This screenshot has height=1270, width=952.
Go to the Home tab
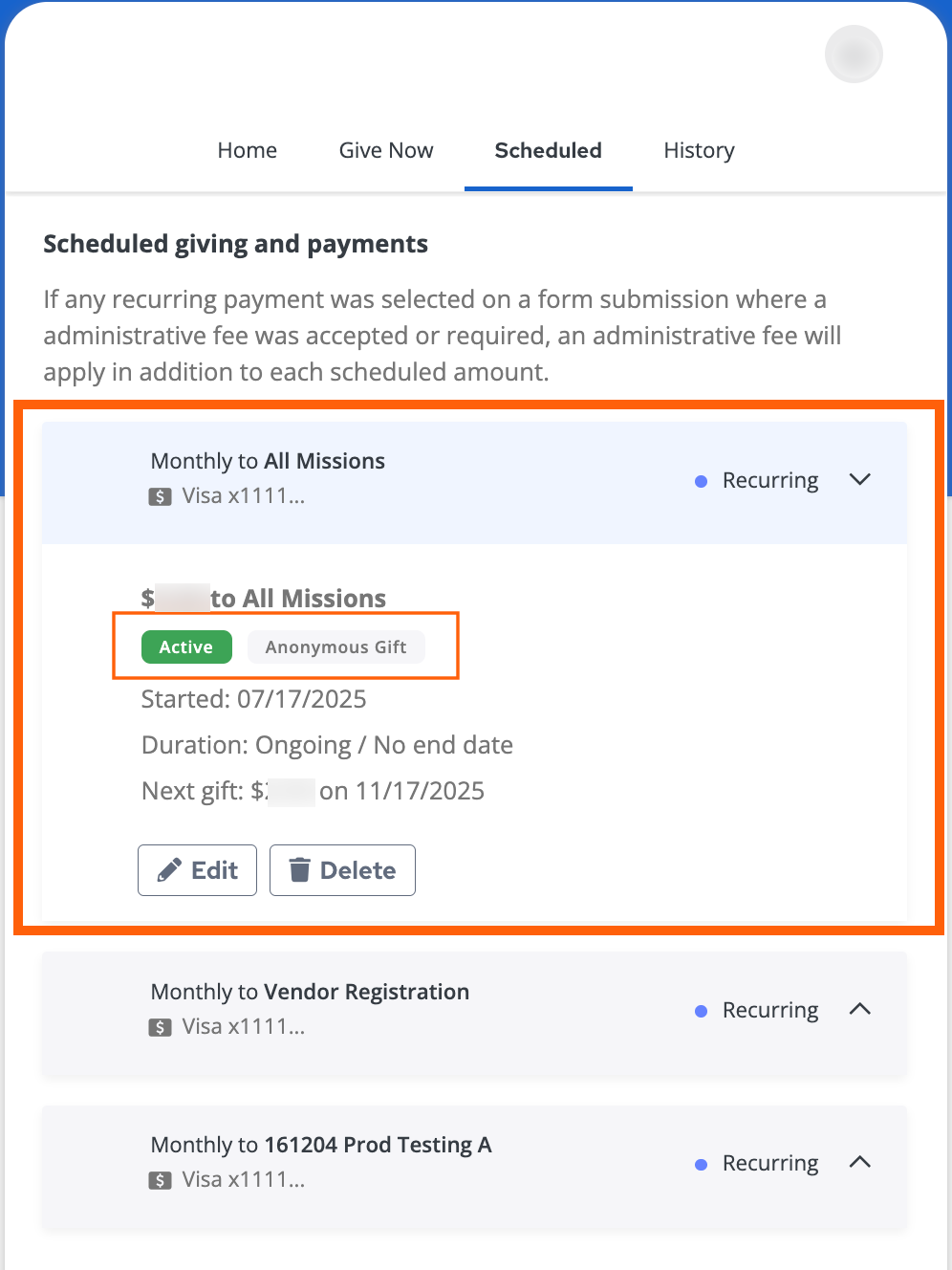pyautogui.click(x=247, y=150)
